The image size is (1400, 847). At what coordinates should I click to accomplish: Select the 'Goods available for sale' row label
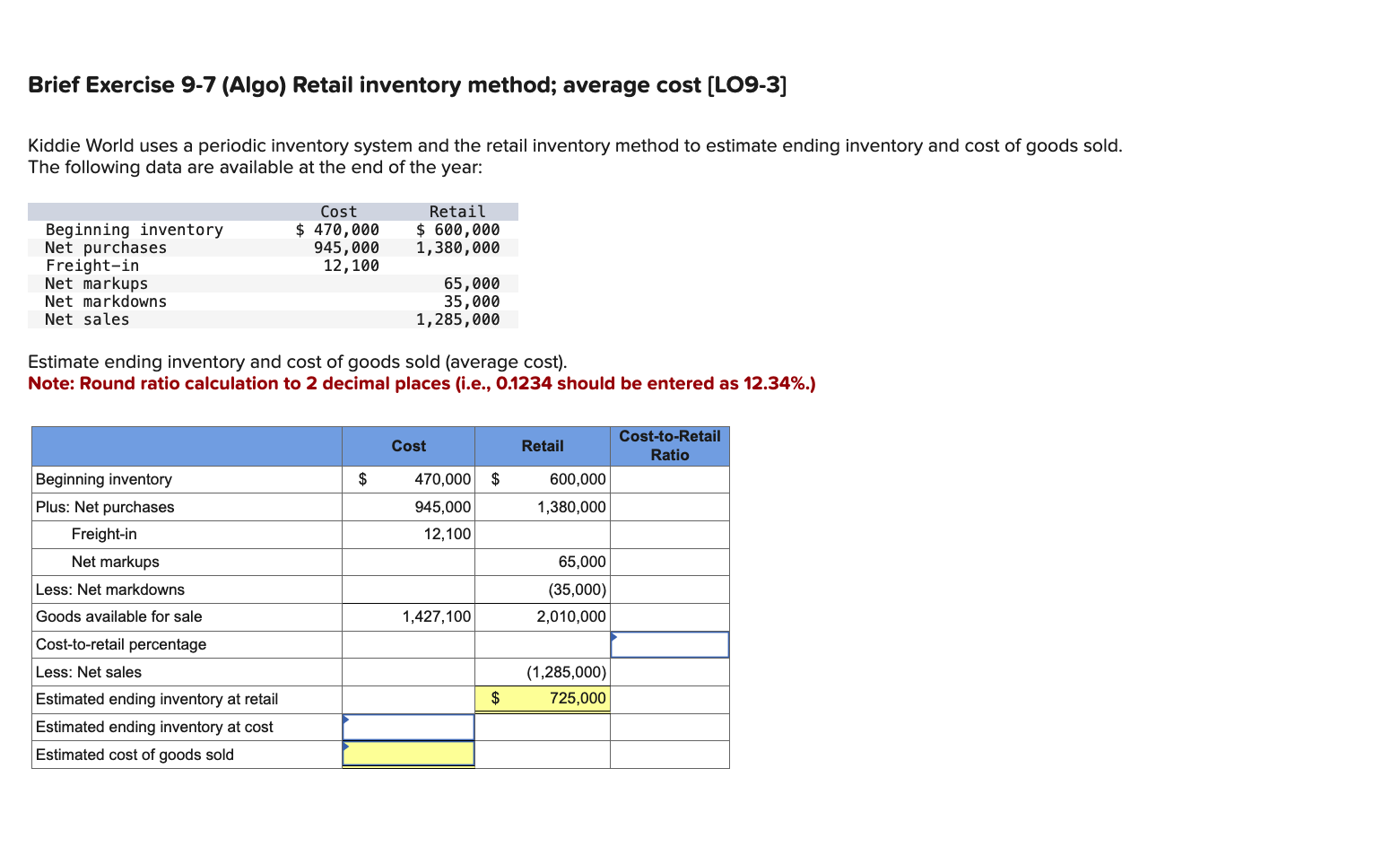click(119, 616)
